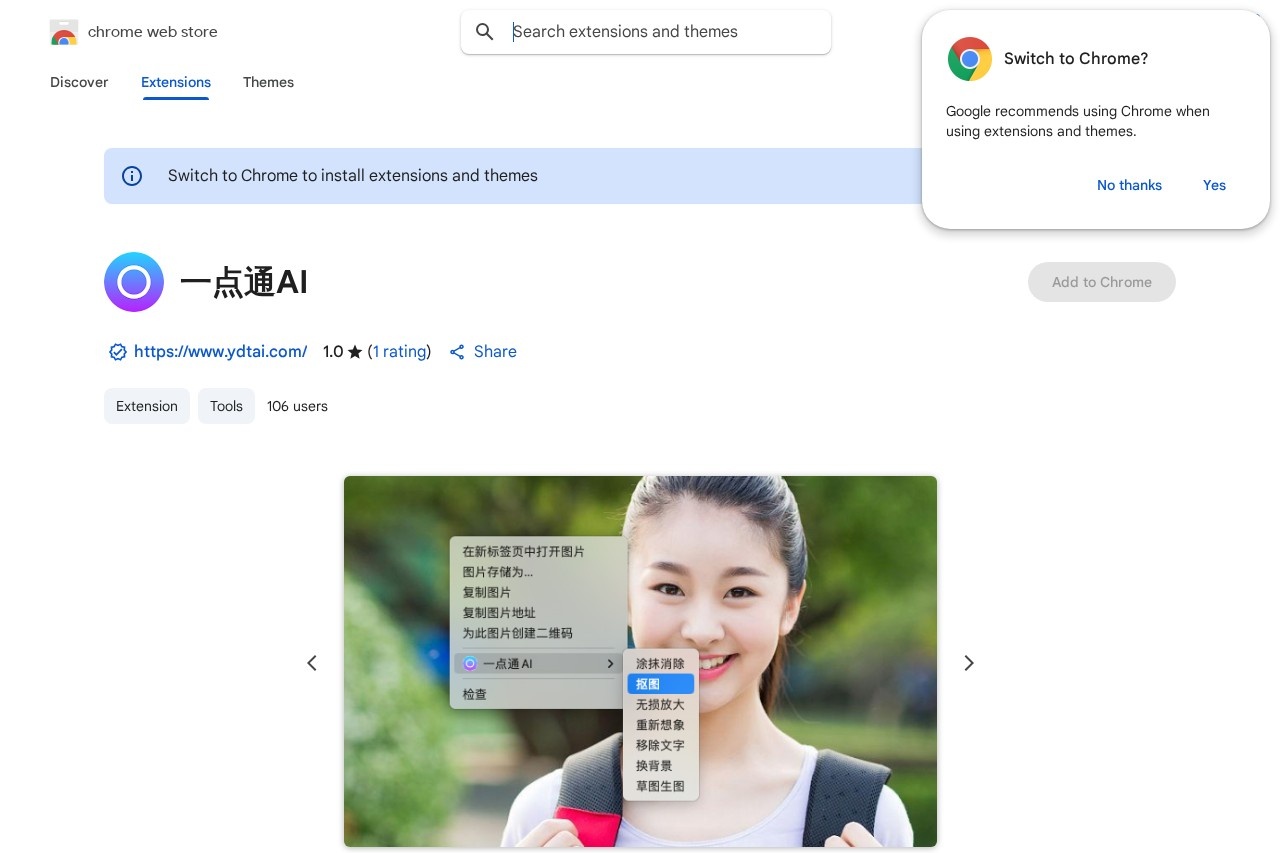Click the Chrome logo in the popup
Viewport: 1280px width, 853px height.
[x=969, y=59]
